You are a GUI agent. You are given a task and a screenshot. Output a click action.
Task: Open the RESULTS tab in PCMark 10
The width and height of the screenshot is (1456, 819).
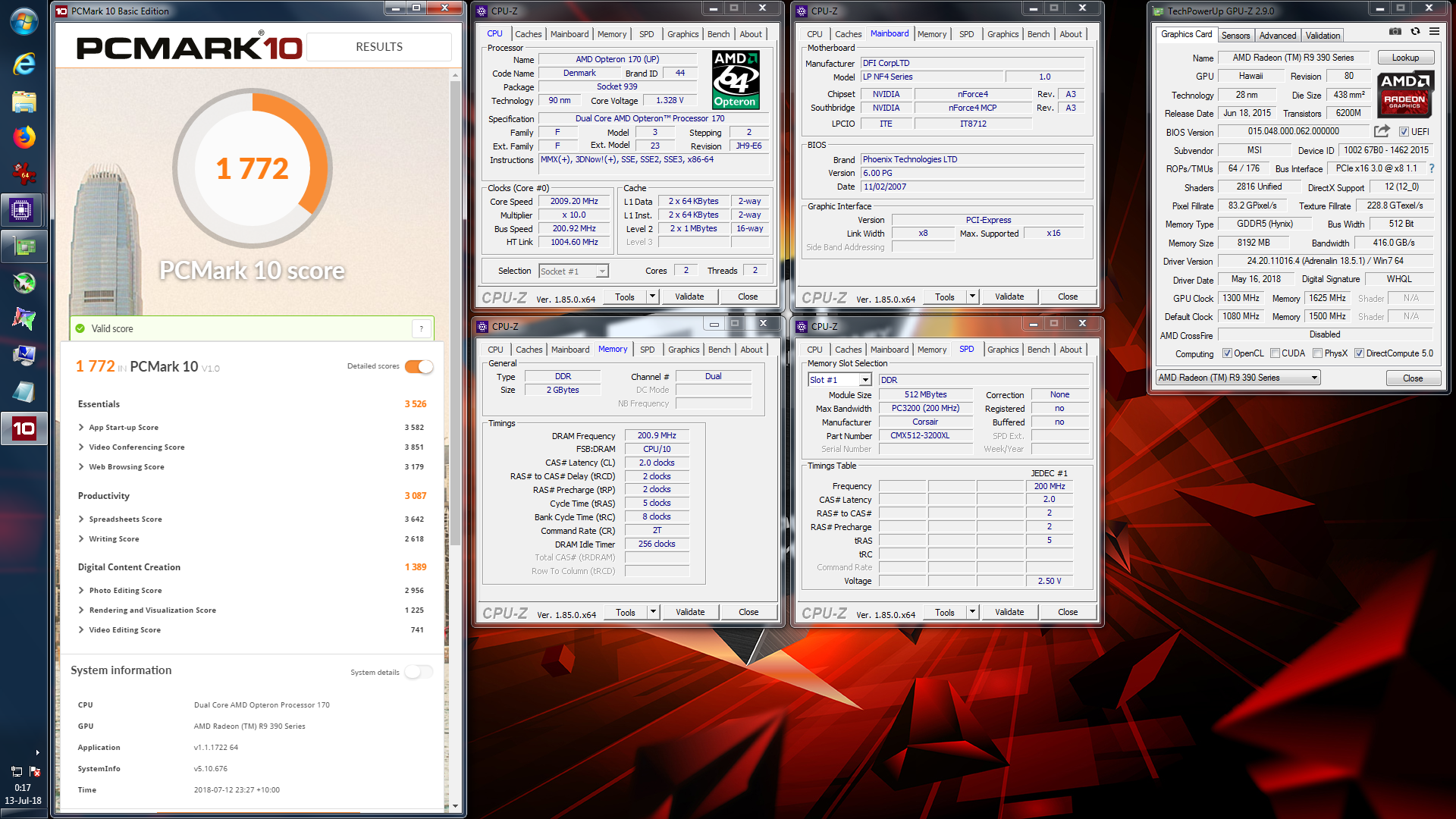[378, 46]
